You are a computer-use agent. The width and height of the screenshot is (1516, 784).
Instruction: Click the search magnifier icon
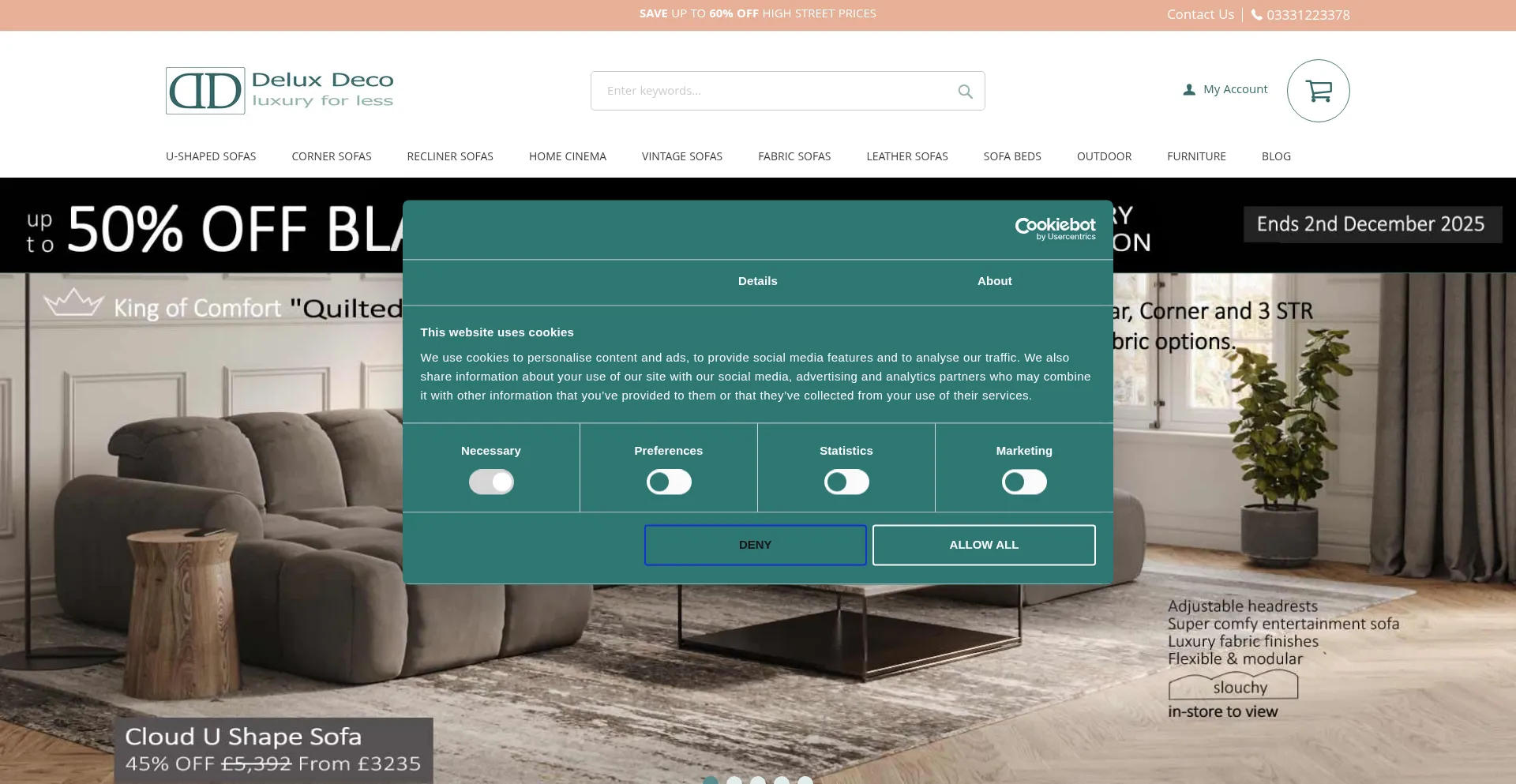(x=965, y=92)
